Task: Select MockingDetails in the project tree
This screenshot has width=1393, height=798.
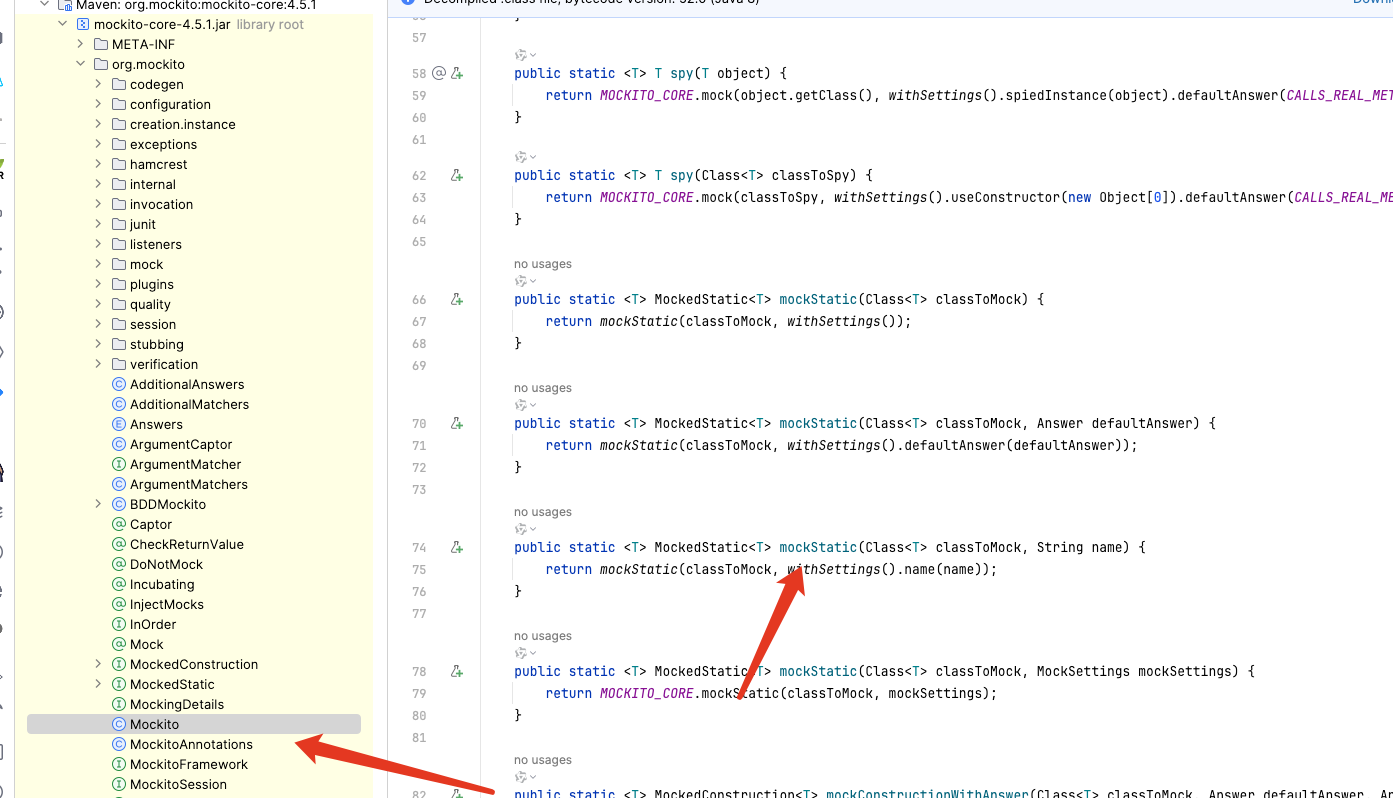Action: 177,704
